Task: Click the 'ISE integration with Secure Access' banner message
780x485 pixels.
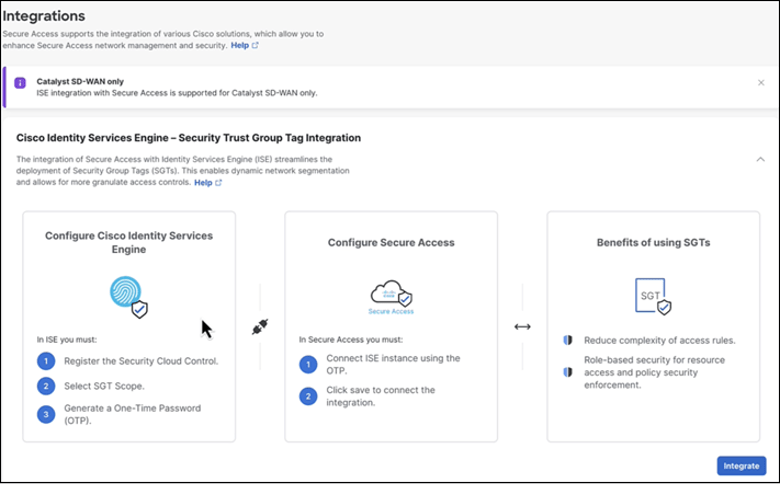Action: coord(177,93)
